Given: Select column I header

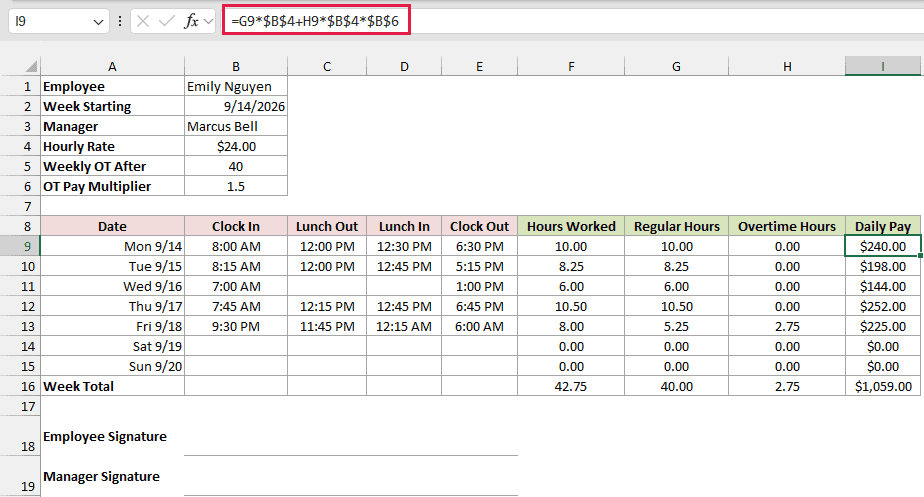Looking at the screenshot, I should [x=883, y=67].
